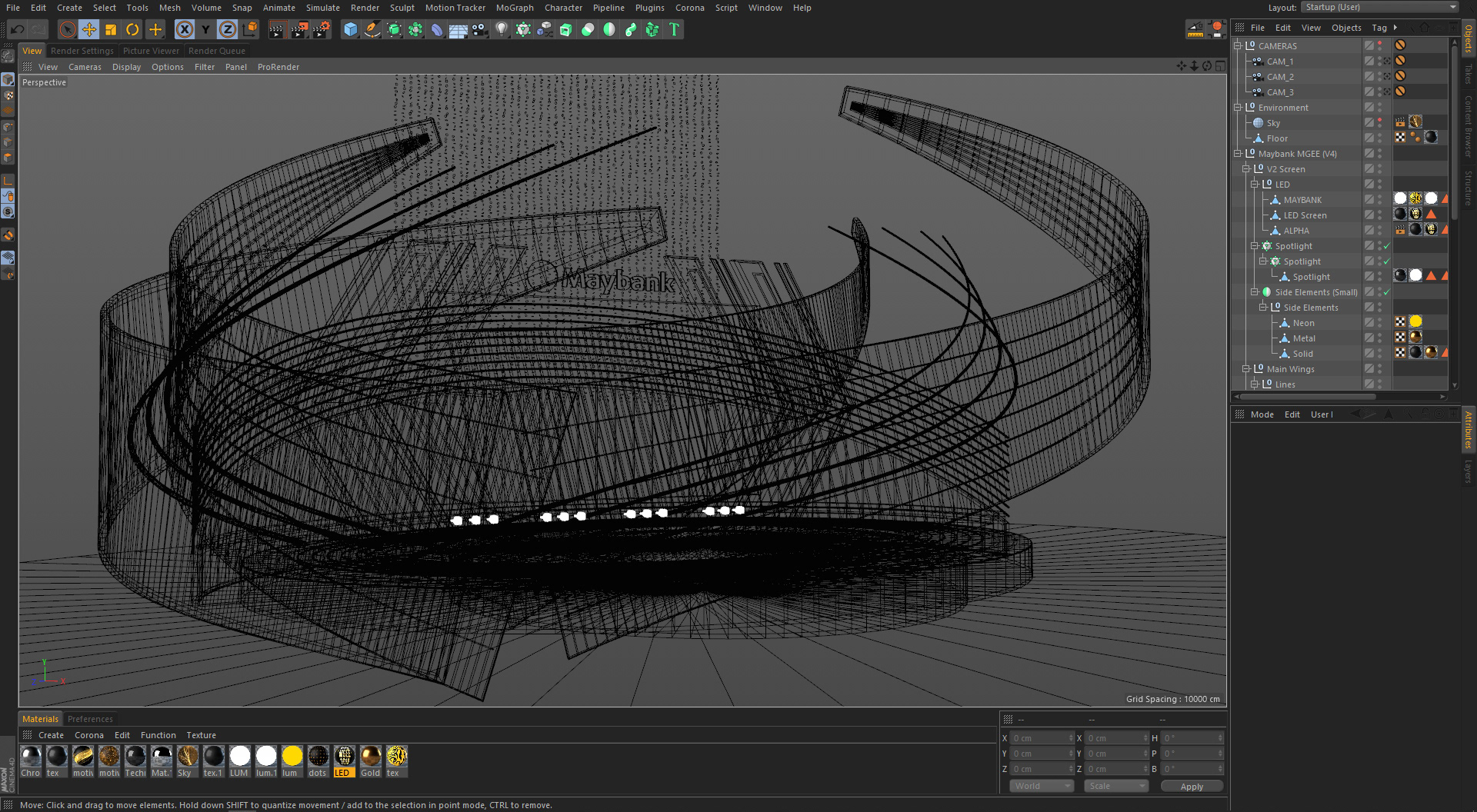Toggle the Side Elements (Small) enable checkmark
This screenshot has height=812, width=1477.
[x=1387, y=292]
